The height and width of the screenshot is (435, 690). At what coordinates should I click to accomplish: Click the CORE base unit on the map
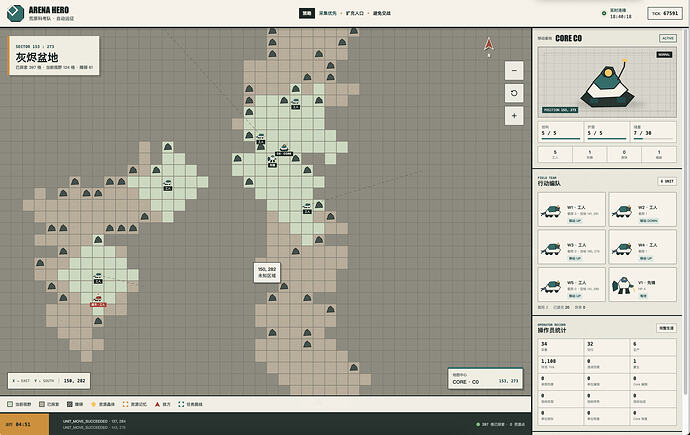pyautogui.click(x=284, y=148)
